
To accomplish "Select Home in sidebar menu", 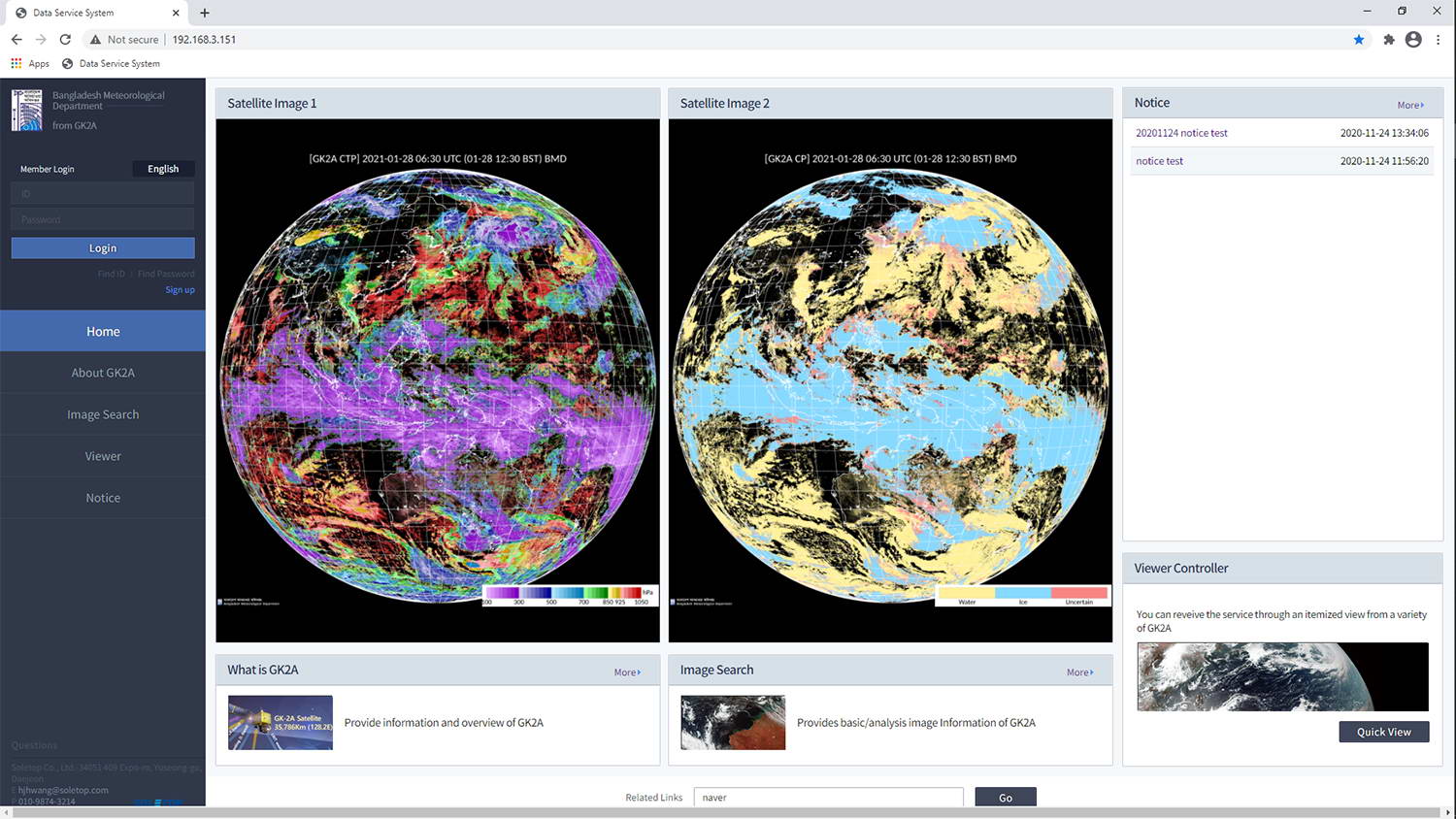I will [x=103, y=331].
